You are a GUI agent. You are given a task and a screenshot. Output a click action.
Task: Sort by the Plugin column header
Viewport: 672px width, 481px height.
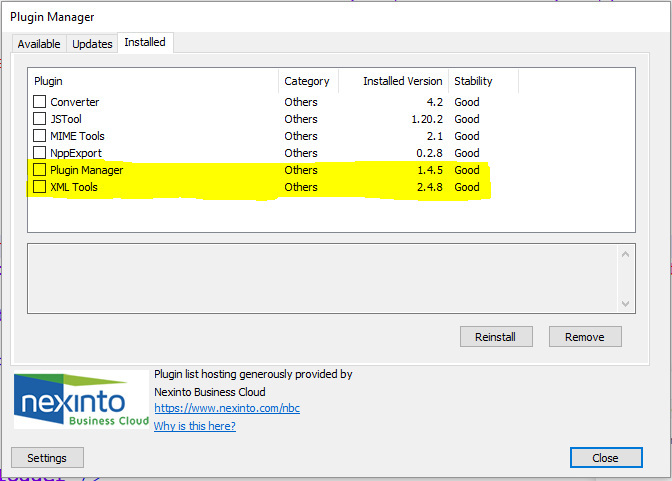click(x=153, y=81)
